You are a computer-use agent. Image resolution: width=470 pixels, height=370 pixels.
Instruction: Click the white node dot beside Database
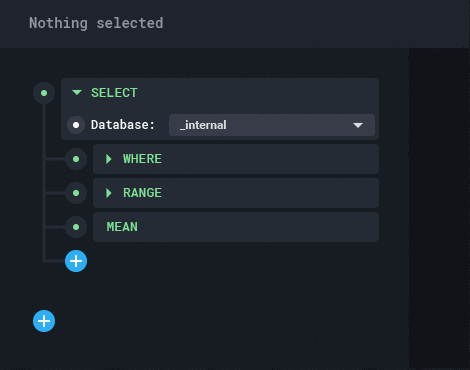(x=76, y=125)
